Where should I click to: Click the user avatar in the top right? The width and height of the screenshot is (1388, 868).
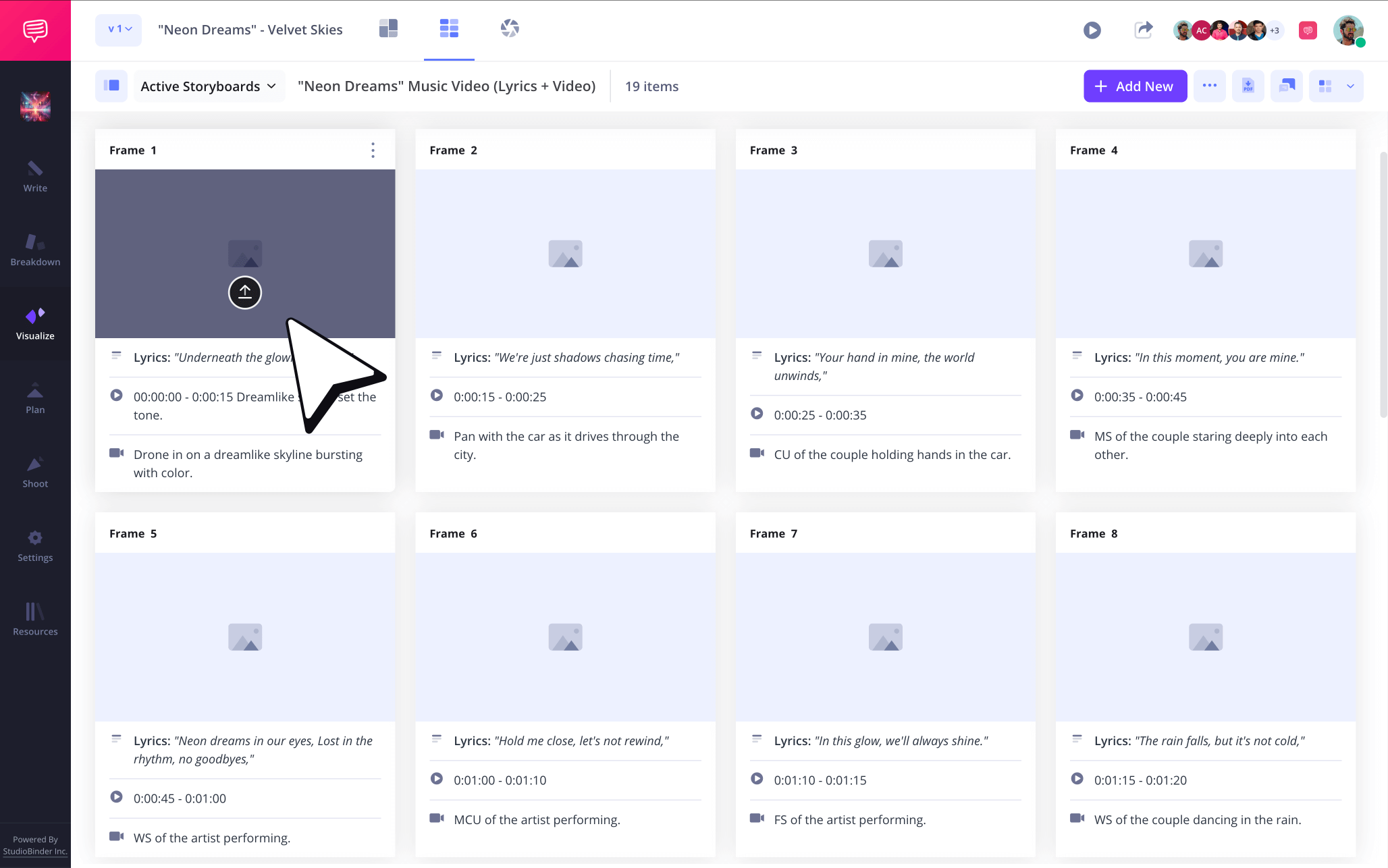click(1348, 30)
